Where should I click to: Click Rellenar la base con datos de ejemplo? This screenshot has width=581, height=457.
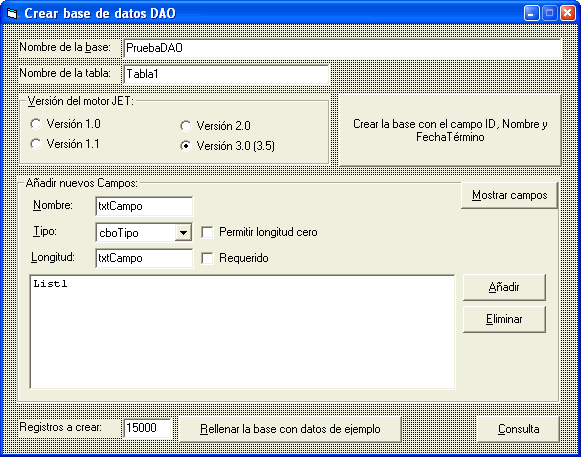tap(290, 429)
